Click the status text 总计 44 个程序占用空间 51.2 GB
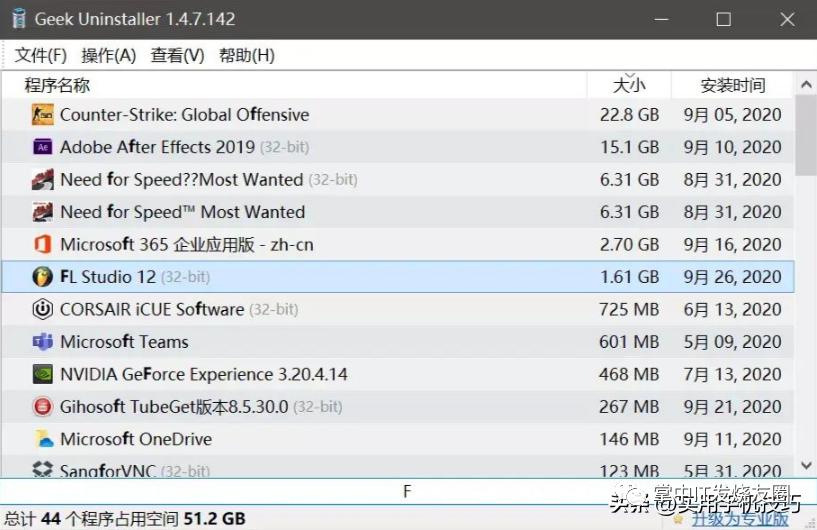This screenshot has width=817, height=530. click(125, 519)
